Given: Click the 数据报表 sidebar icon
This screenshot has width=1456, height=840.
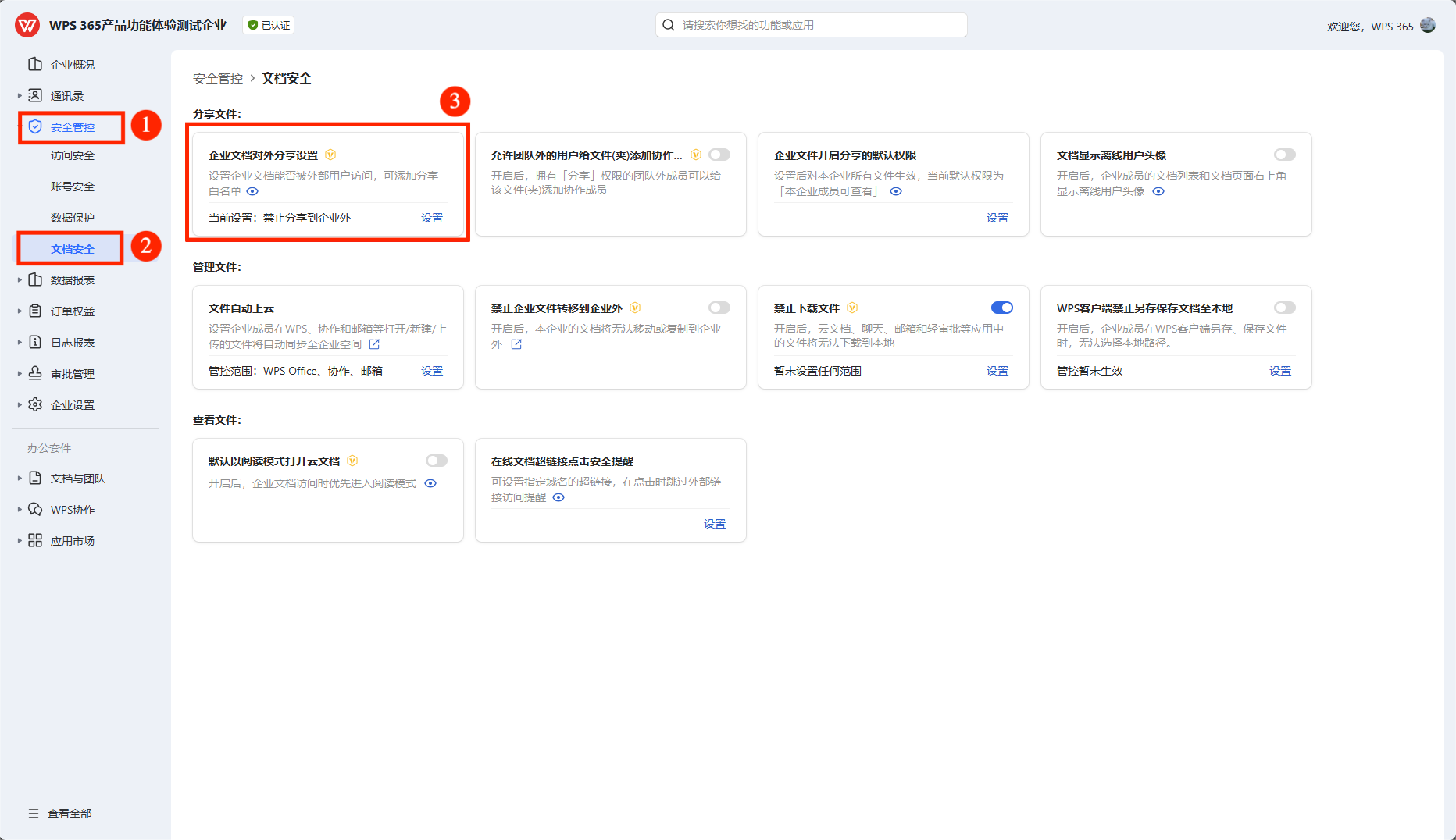Looking at the screenshot, I should point(35,279).
